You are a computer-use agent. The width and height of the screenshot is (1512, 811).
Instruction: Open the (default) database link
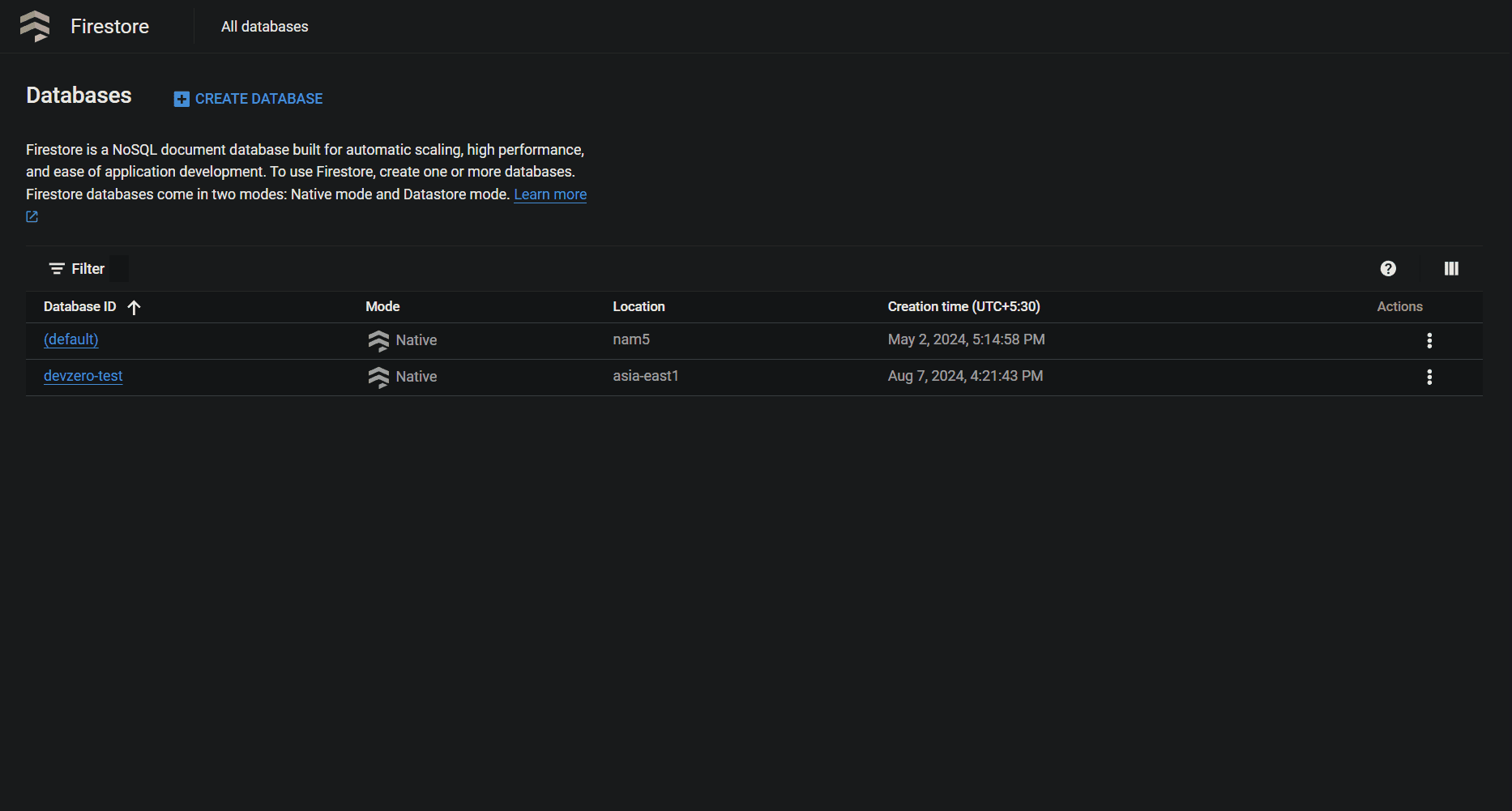click(x=71, y=339)
